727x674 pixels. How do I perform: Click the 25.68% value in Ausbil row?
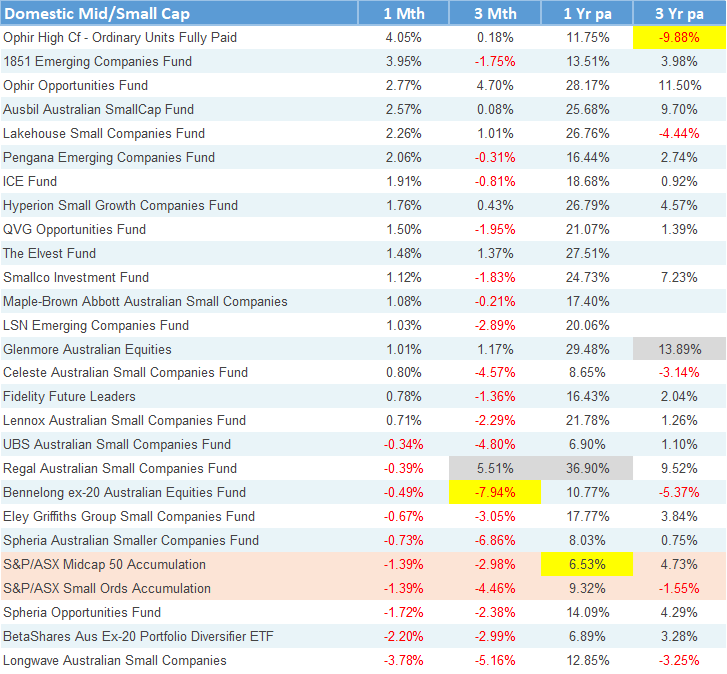pyautogui.click(x=587, y=109)
